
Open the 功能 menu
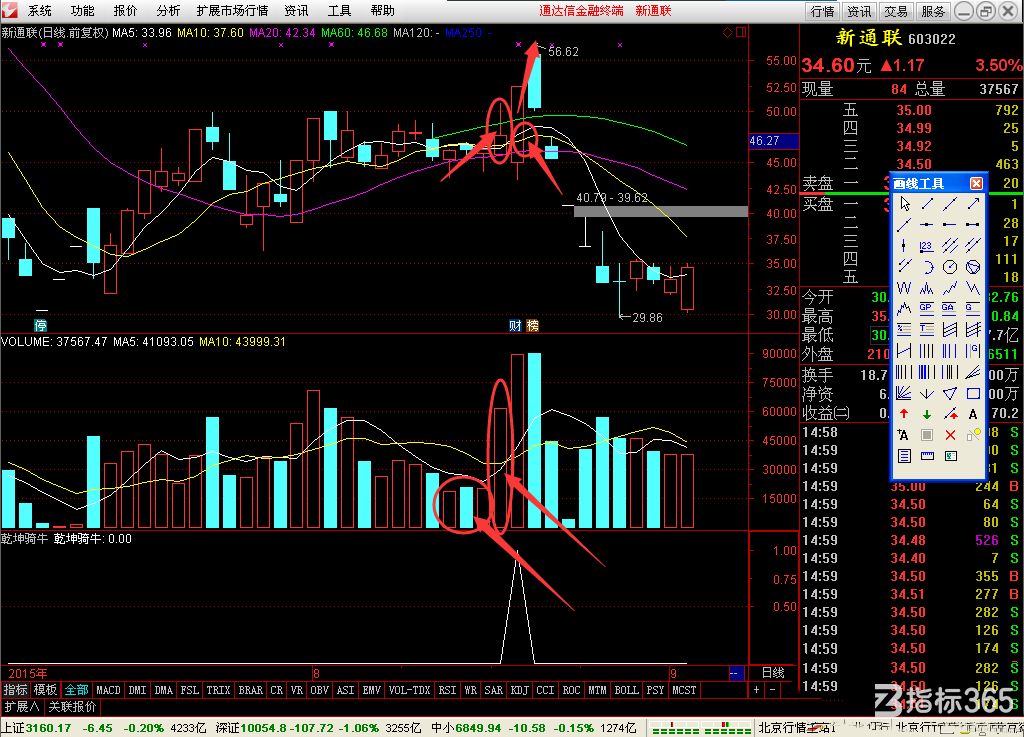tap(82, 10)
